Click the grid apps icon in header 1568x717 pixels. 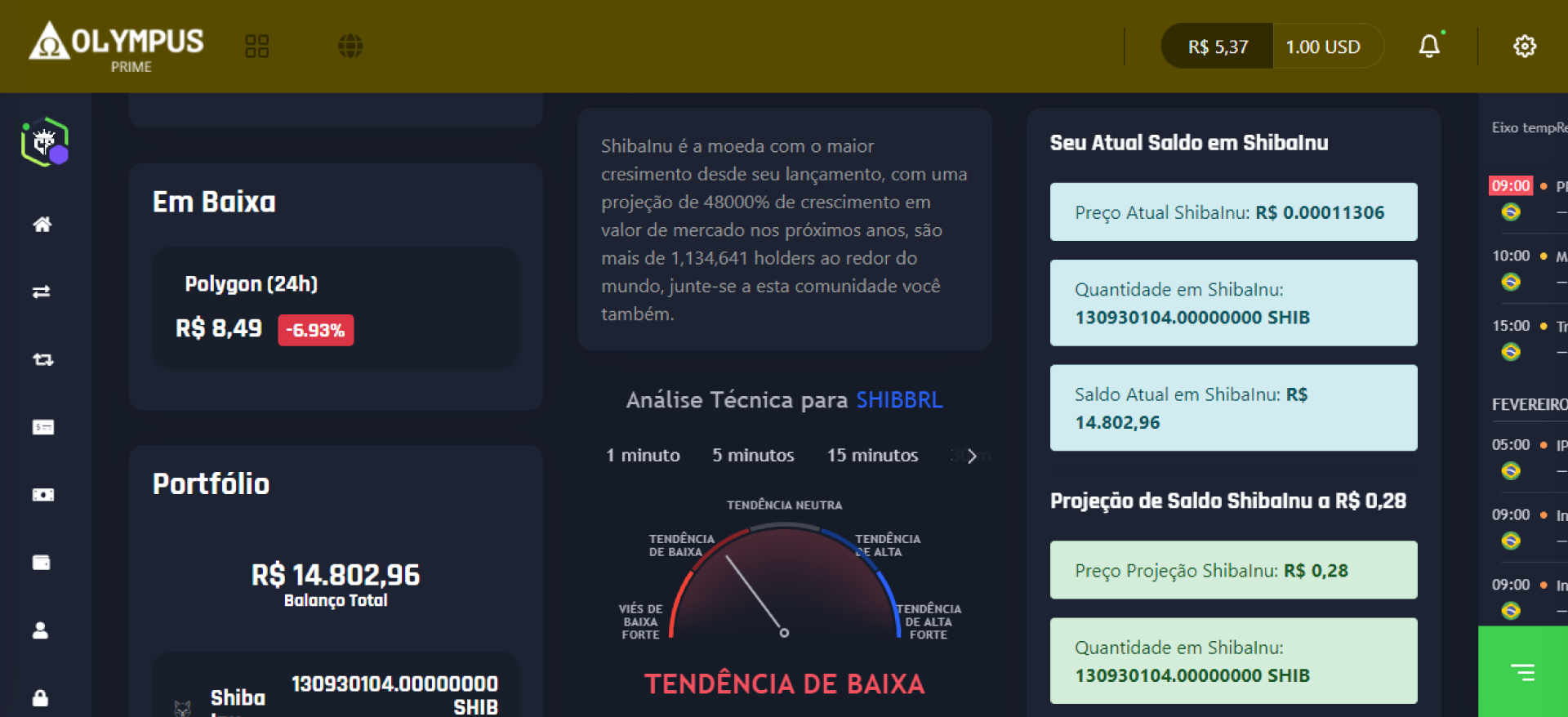(x=256, y=47)
